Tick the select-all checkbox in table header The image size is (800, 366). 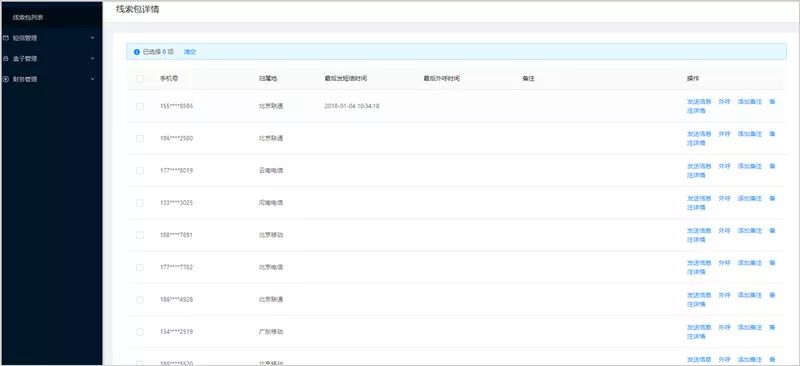(140, 79)
